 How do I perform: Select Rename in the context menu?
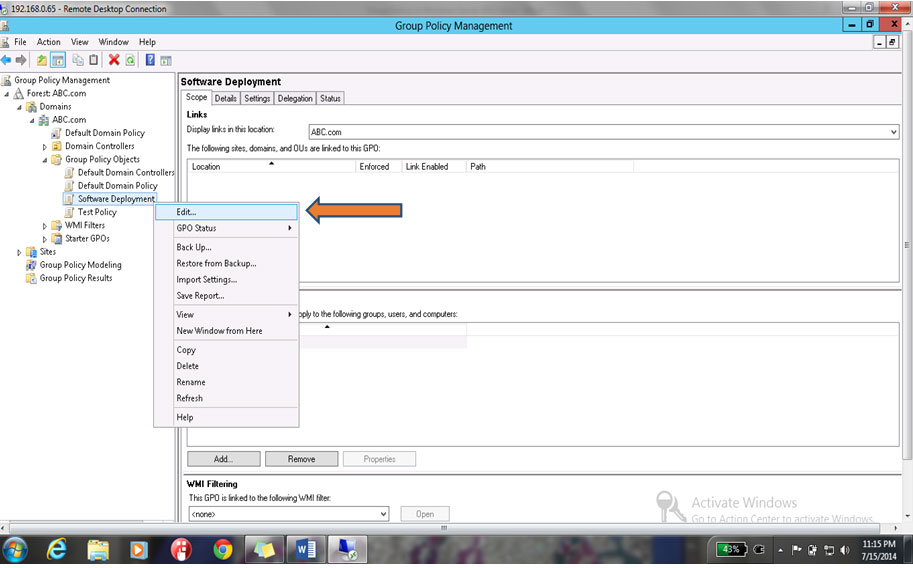[x=227, y=382]
